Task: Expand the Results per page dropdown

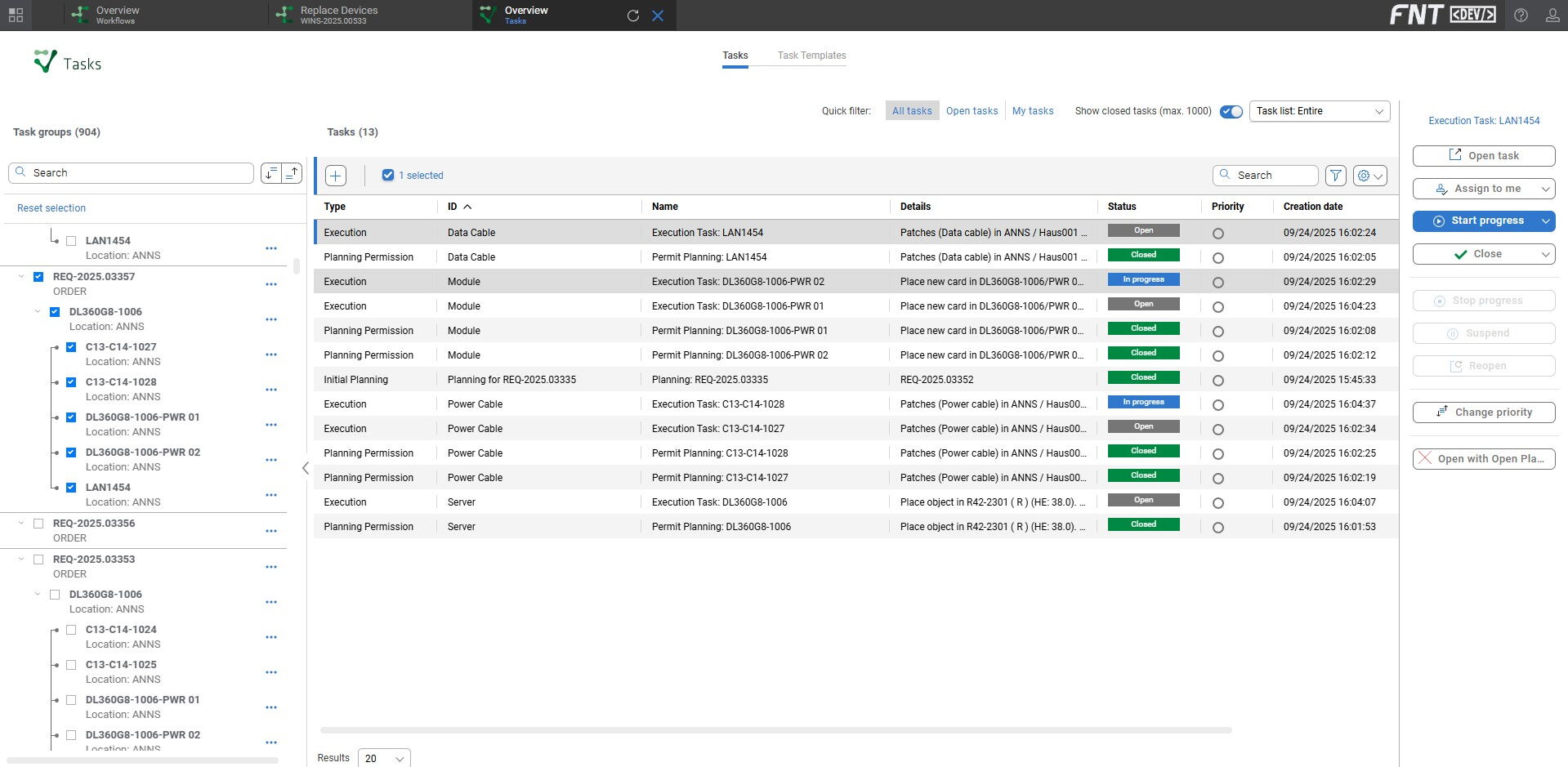Action: (x=385, y=758)
